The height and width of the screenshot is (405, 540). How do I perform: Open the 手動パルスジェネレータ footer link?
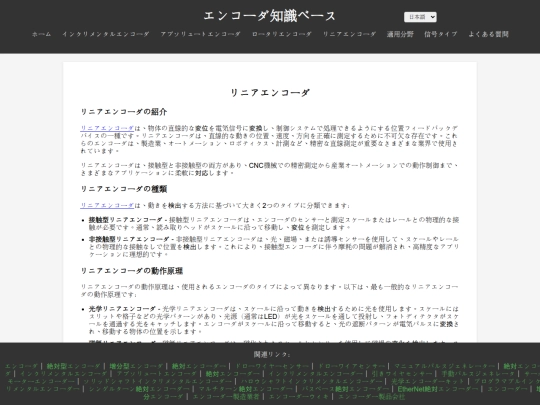(x=478, y=374)
